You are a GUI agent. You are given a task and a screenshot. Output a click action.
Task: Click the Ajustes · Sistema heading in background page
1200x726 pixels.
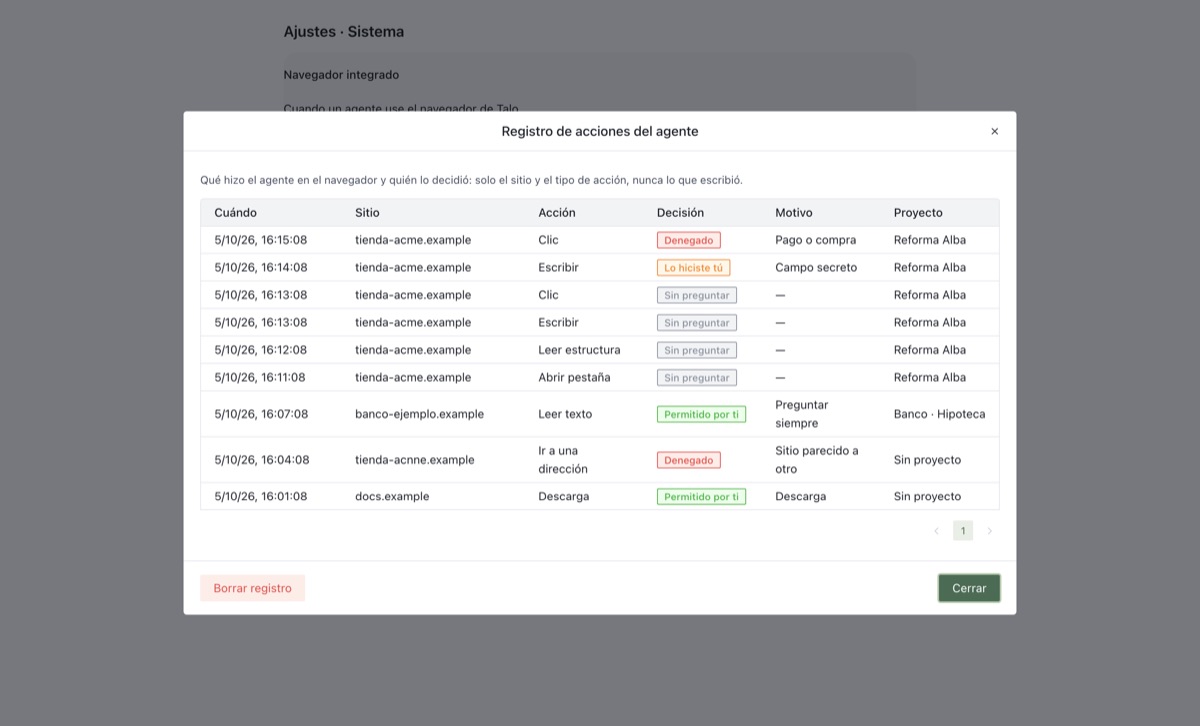344,32
